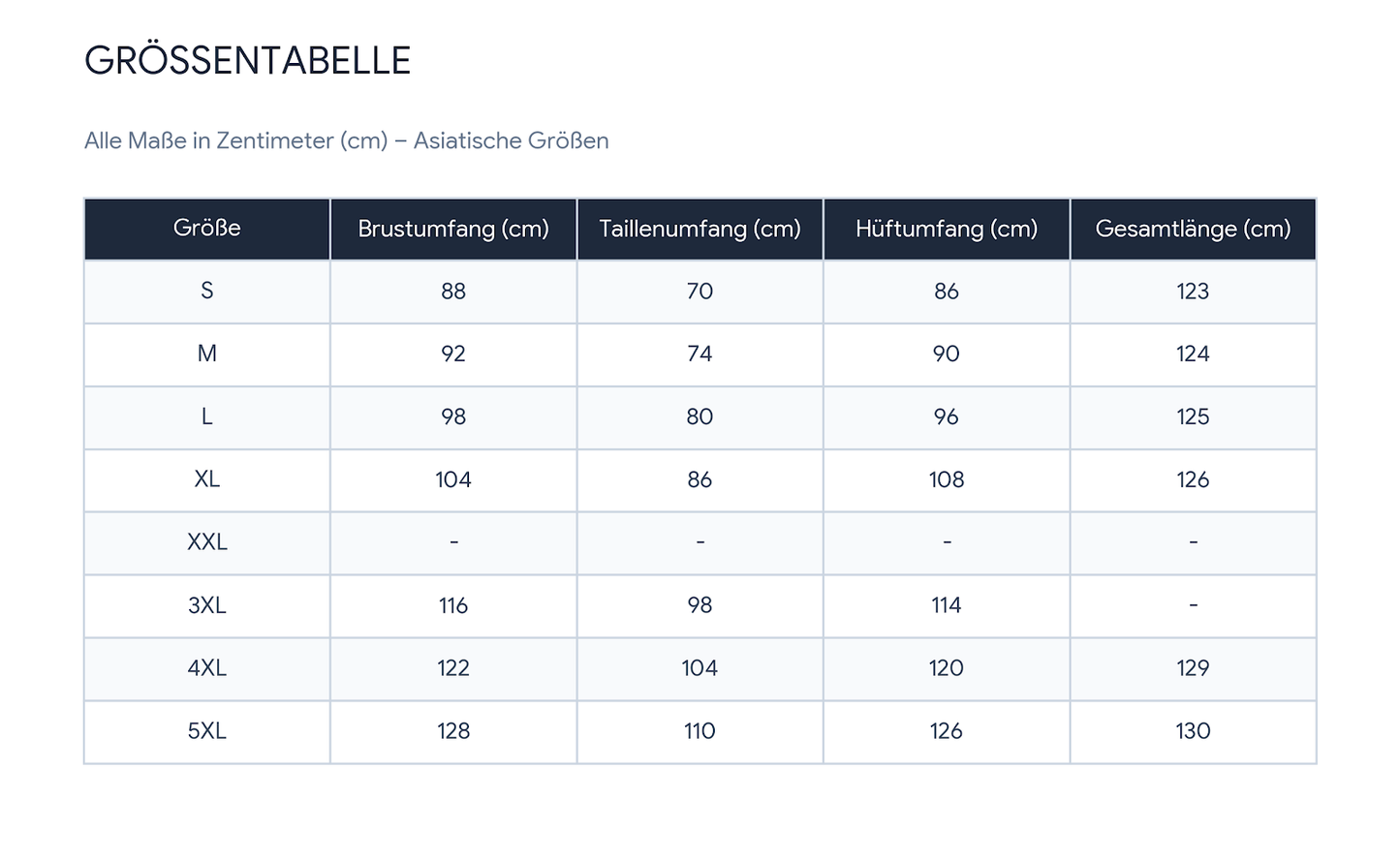Select the empty Gesamtlänge cell for 3XL
The width and height of the screenshot is (1400, 862).
[x=1193, y=605]
